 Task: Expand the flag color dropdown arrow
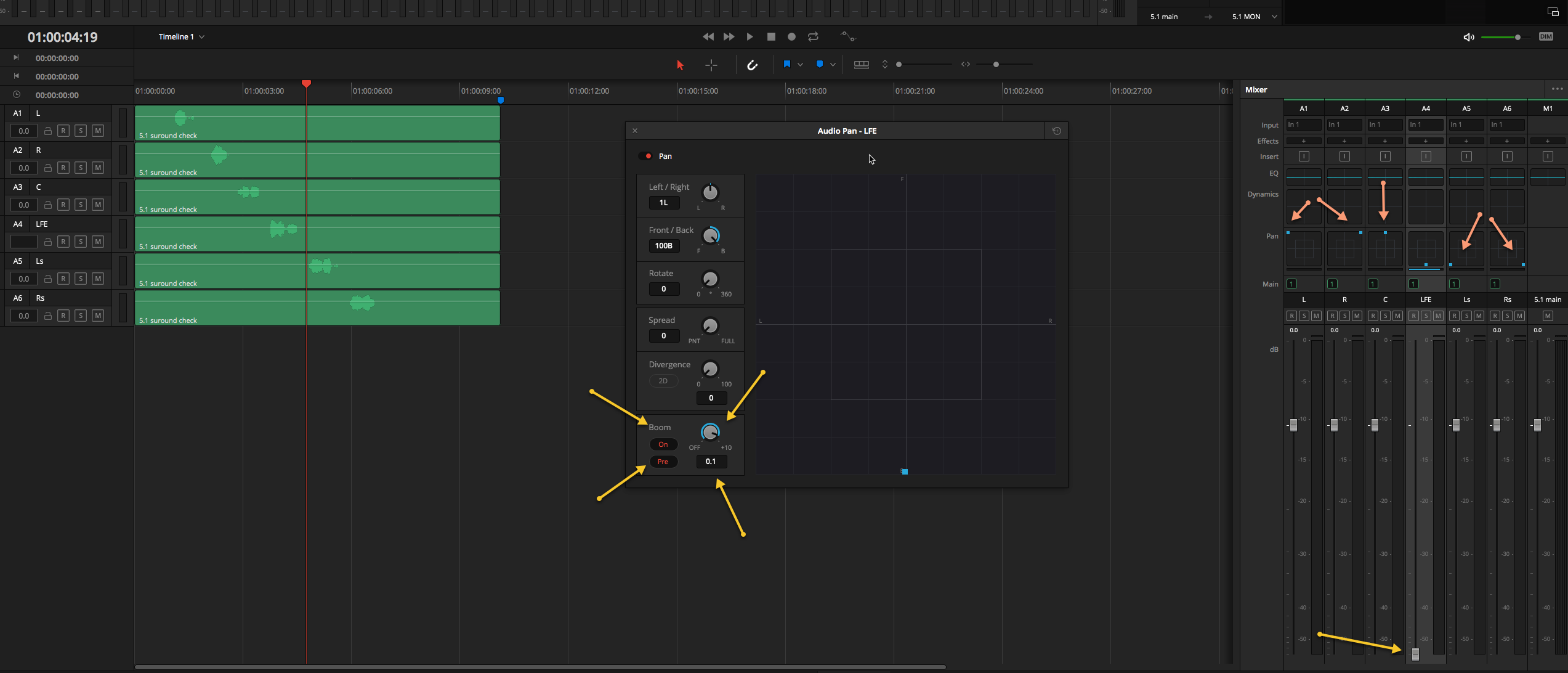coord(800,65)
